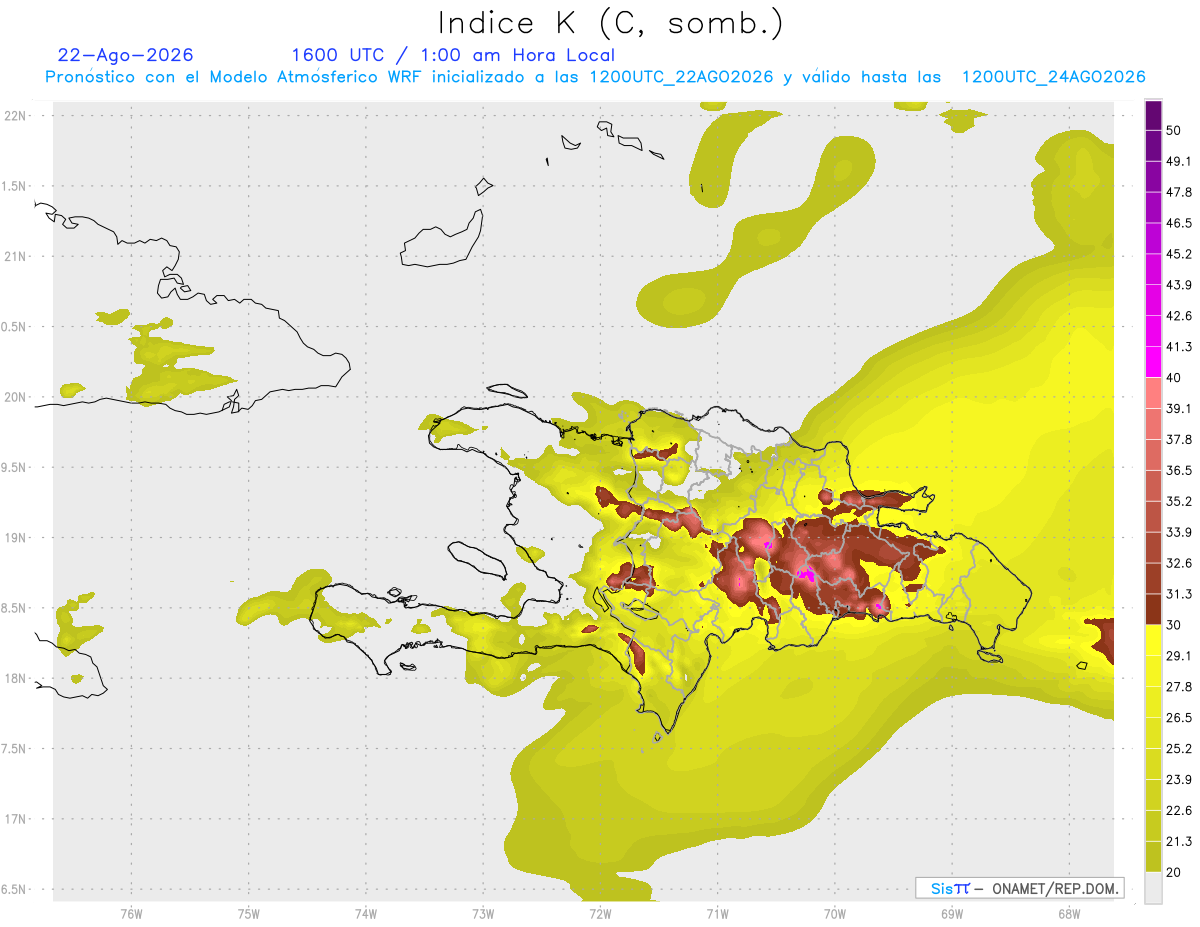Pick the magenta swatch between 40 and 41.3
This screenshot has width=1200, height=927.
[x=1153, y=362]
